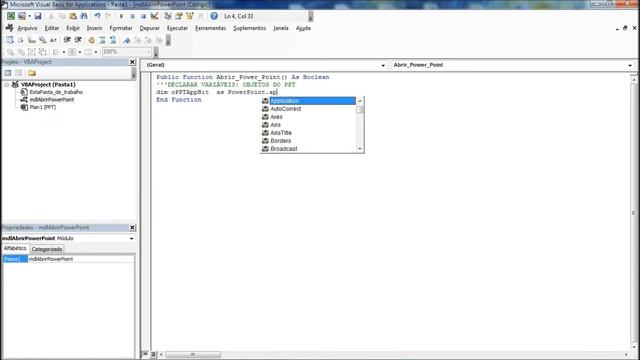Open the Executar menu
Image resolution: width=640 pixels, height=360 pixels.
pyautogui.click(x=178, y=28)
